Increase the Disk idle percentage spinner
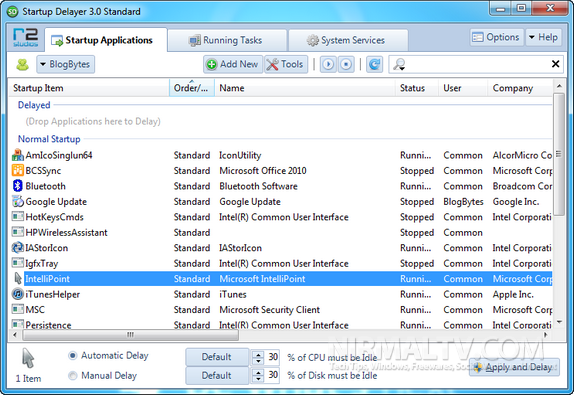This screenshot has height=395, width=574. (x=258, y=372)
